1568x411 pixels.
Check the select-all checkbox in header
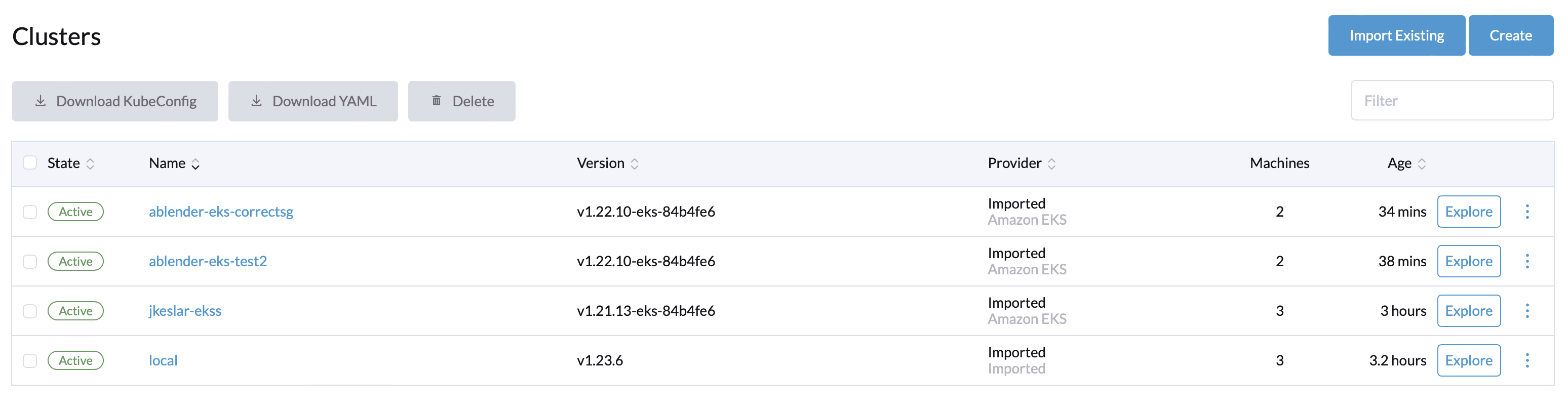(x=30, y=162)
